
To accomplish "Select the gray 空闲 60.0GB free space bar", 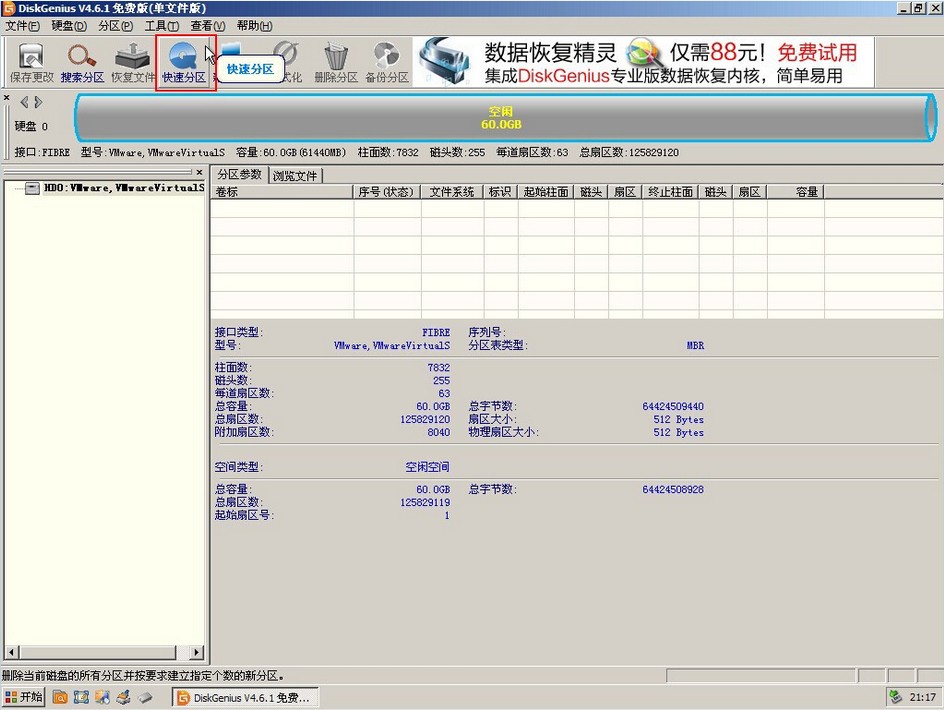I will (500, 117).
